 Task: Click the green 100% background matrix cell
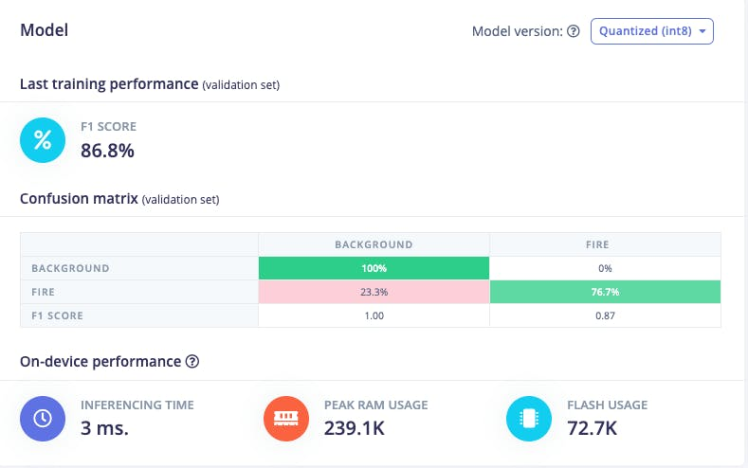point(374,268)
